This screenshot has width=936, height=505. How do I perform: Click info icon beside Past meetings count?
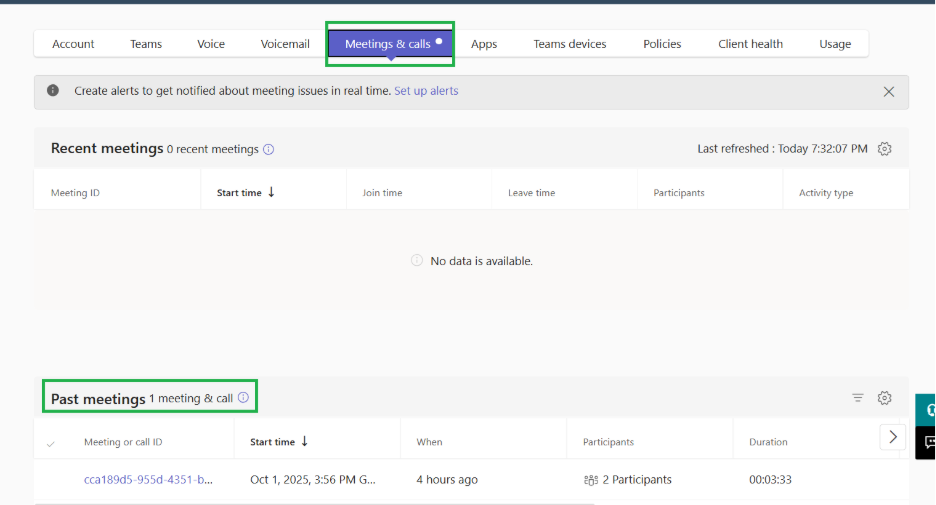coord(244,398)
